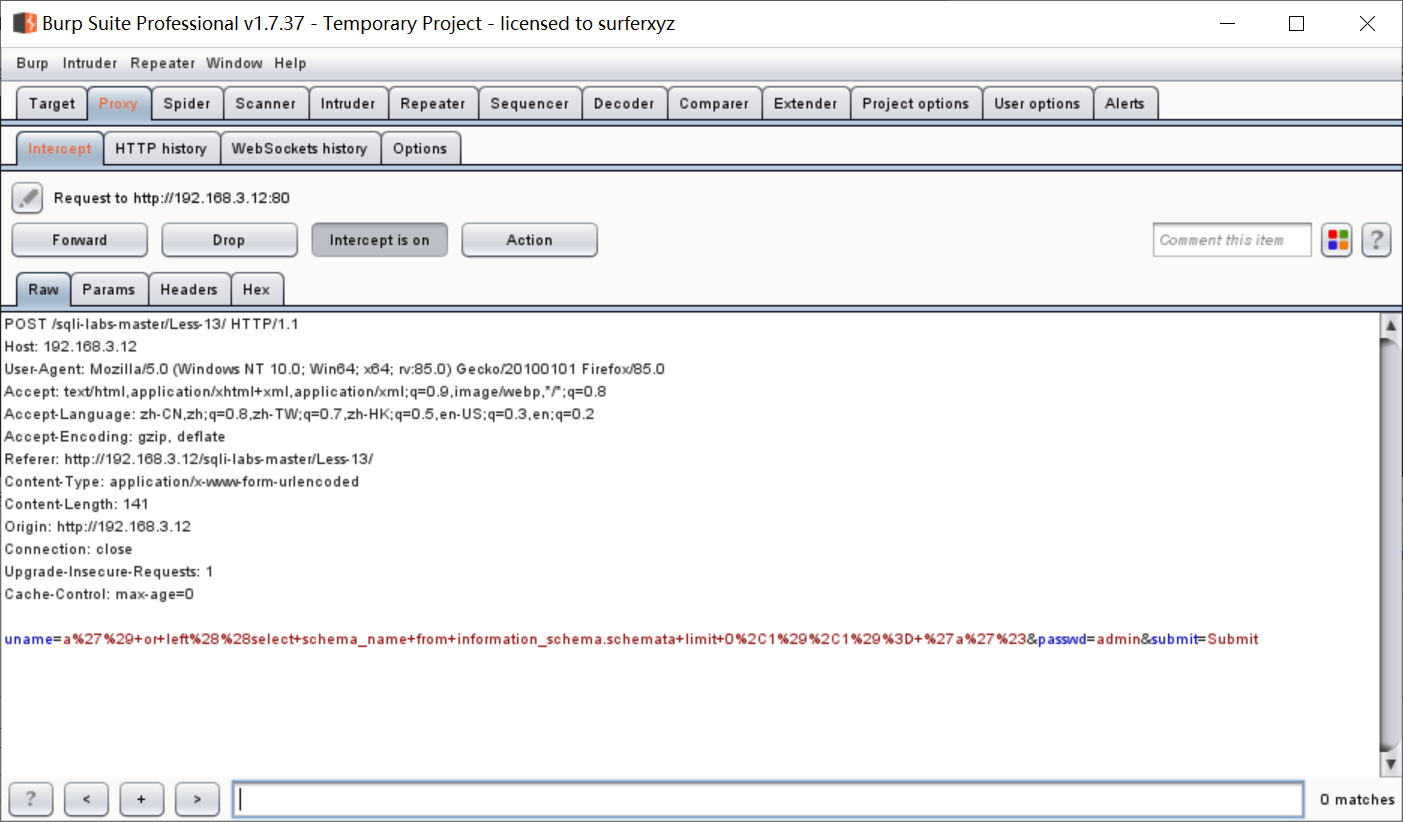Click the Referer header line
The width and height of the screenshot is (1403, 822).
coord(189,459)
